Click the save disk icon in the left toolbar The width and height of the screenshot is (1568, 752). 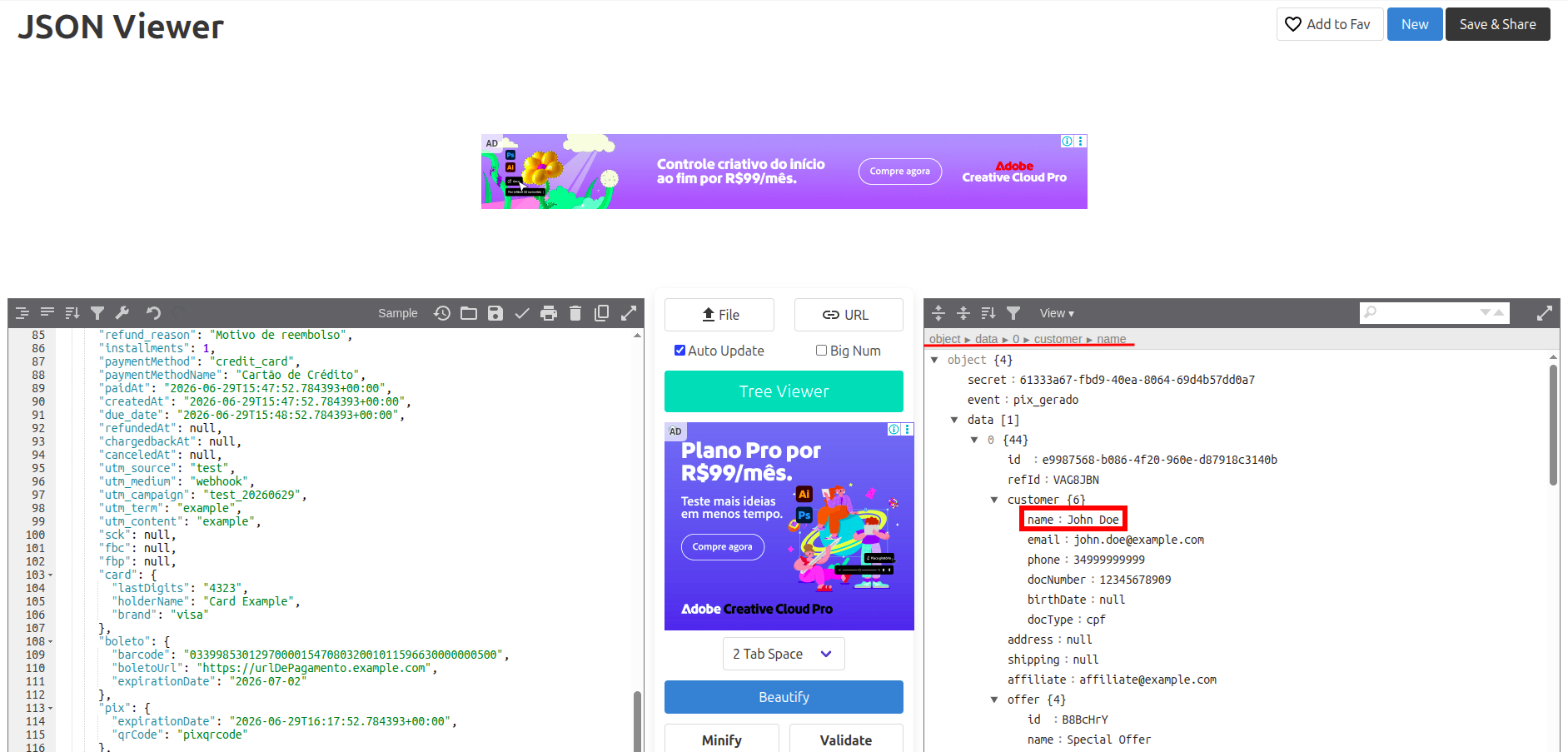(495, 313)
